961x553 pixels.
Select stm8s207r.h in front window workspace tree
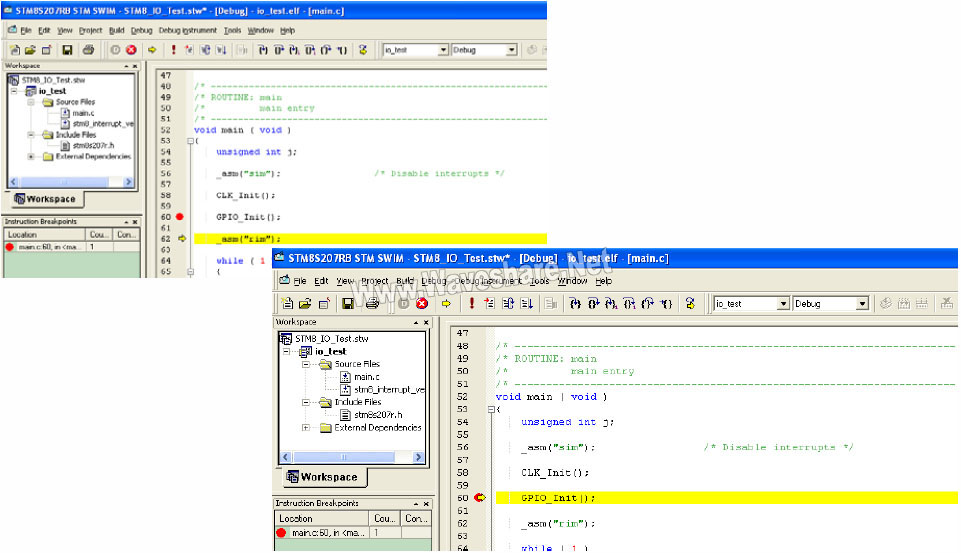click(x=376, y=415)
